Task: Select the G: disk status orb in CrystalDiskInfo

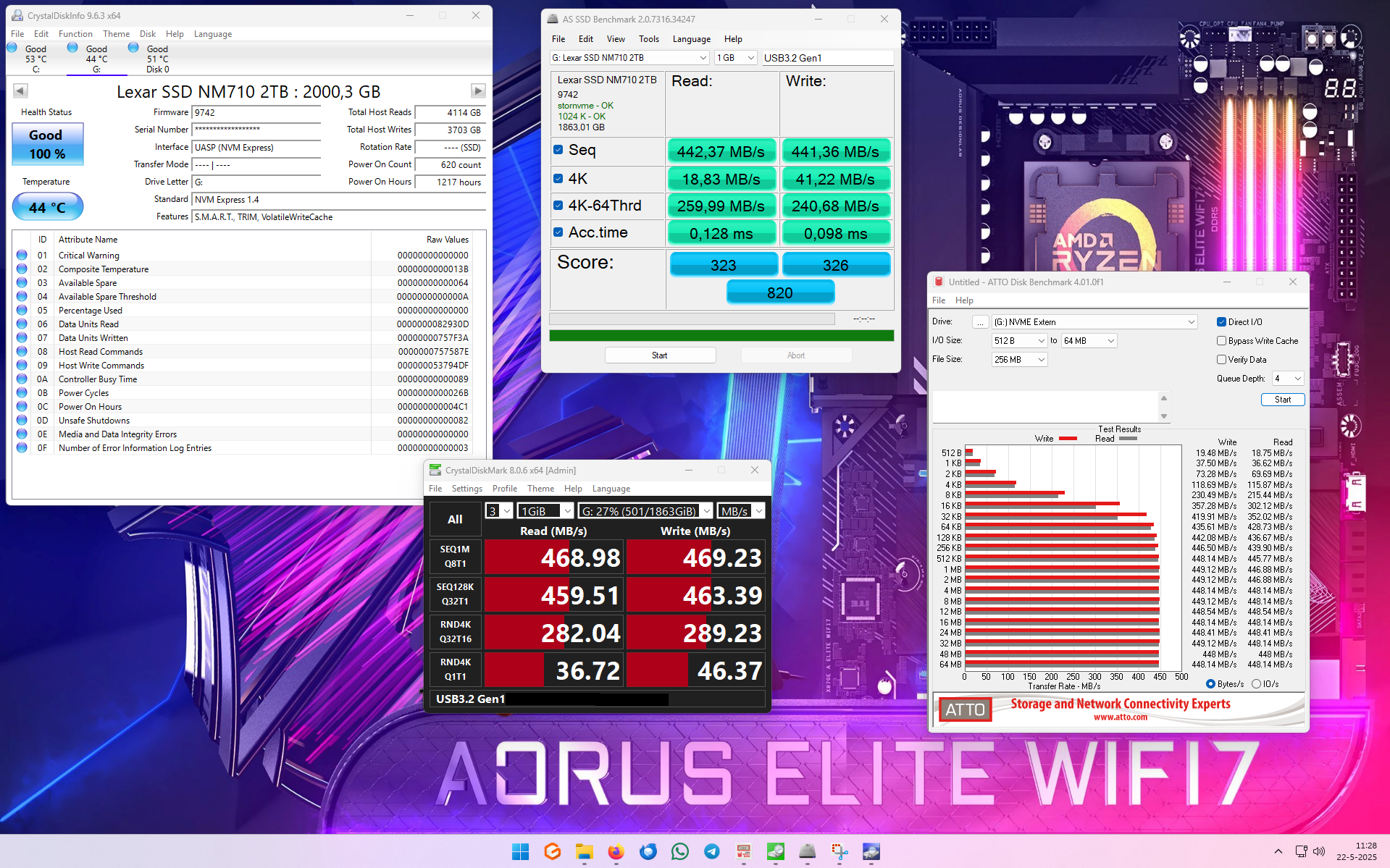Action: (72, 48)
